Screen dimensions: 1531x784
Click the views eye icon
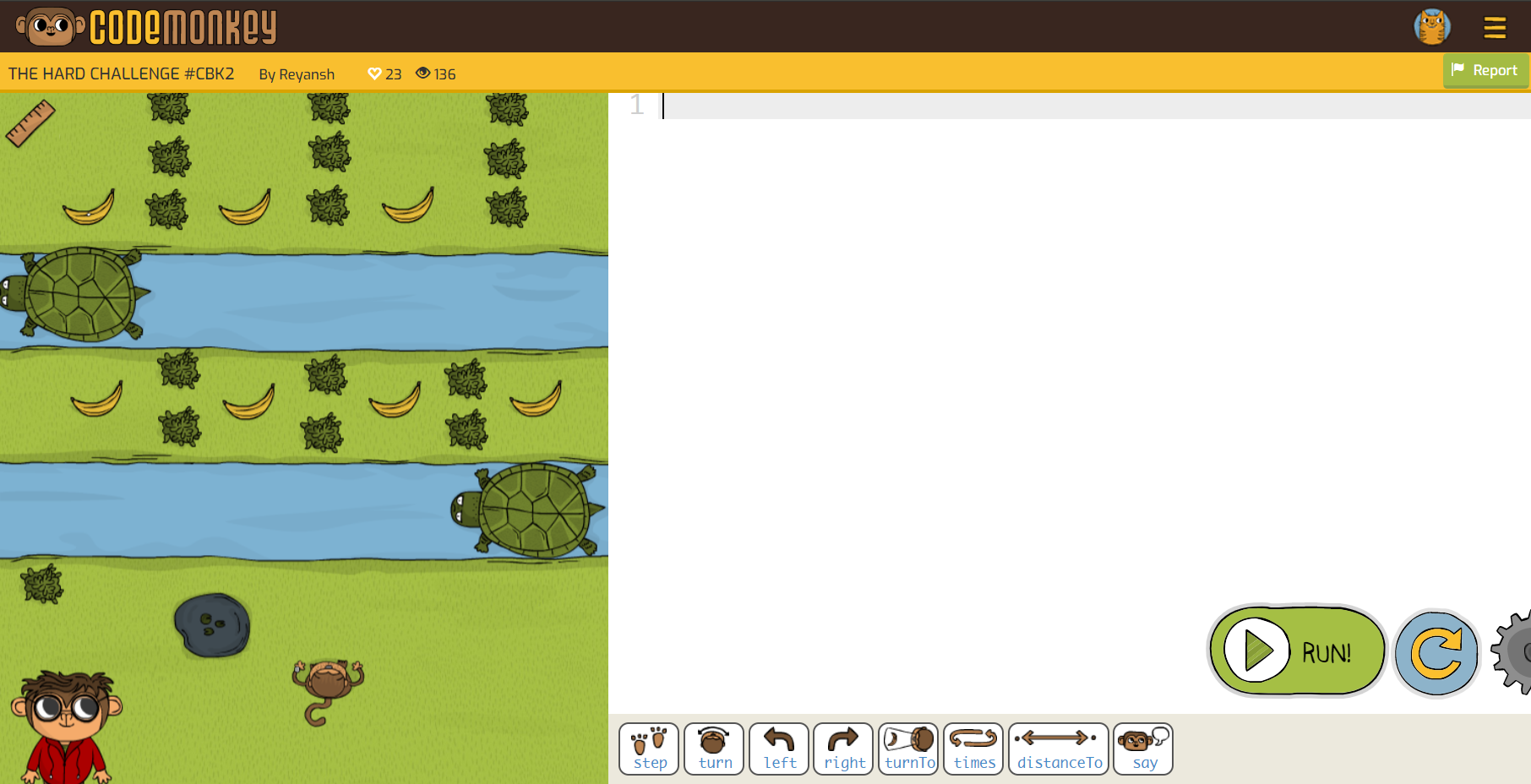(423, 73)
